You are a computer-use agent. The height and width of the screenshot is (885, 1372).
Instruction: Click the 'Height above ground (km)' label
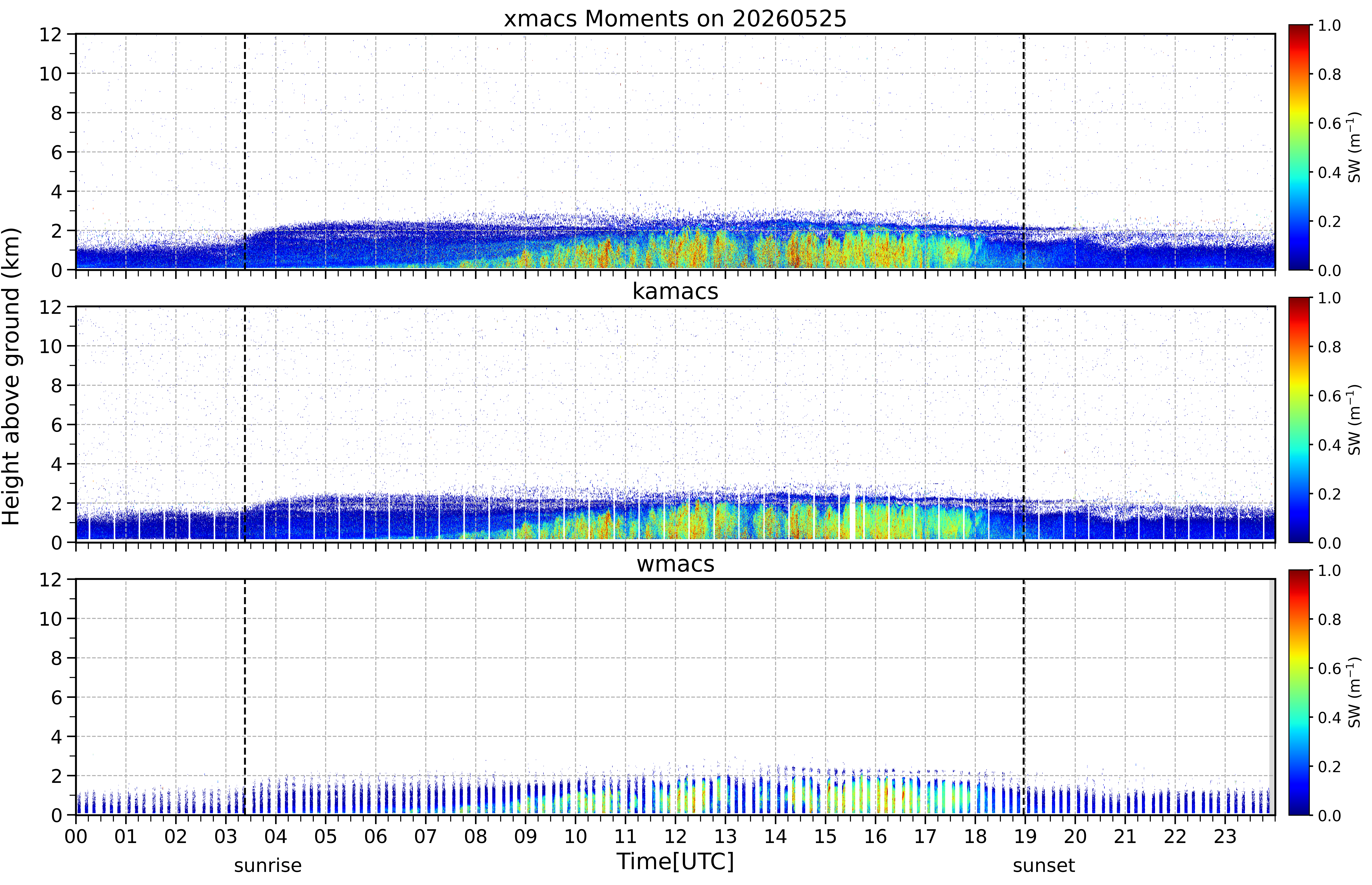tap(11, 376)
